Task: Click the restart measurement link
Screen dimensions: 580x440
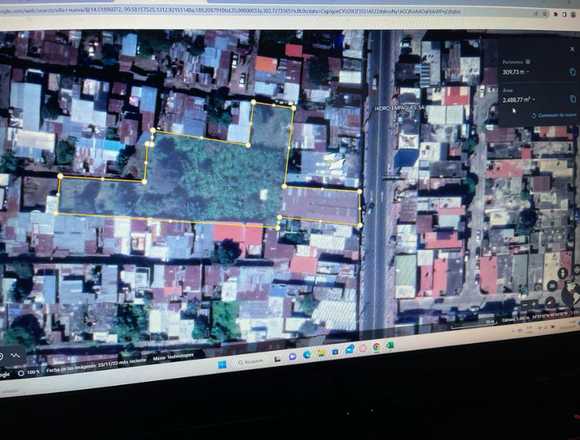Action: pyautogui.click(x=555, y=116)
